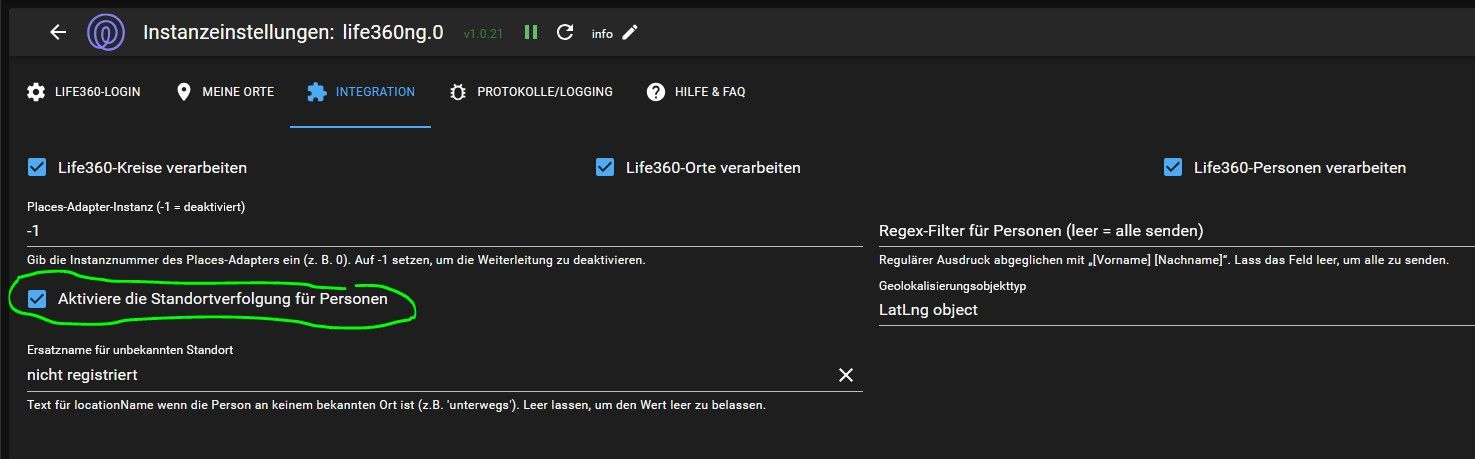The height and width of the screenshot is (459, 1475).
Task: Toggle Life360-Orte verarbeiten checkbox
Action: (x=605, y=167)
